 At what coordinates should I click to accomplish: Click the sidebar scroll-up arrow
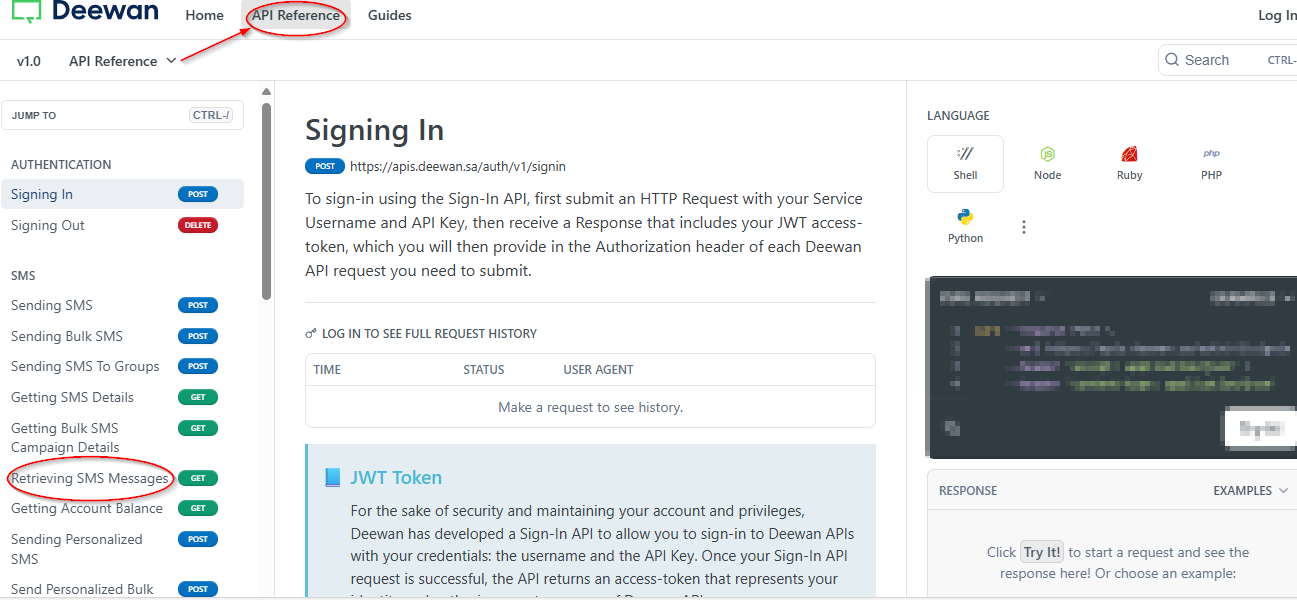click(x=266, y=92)
